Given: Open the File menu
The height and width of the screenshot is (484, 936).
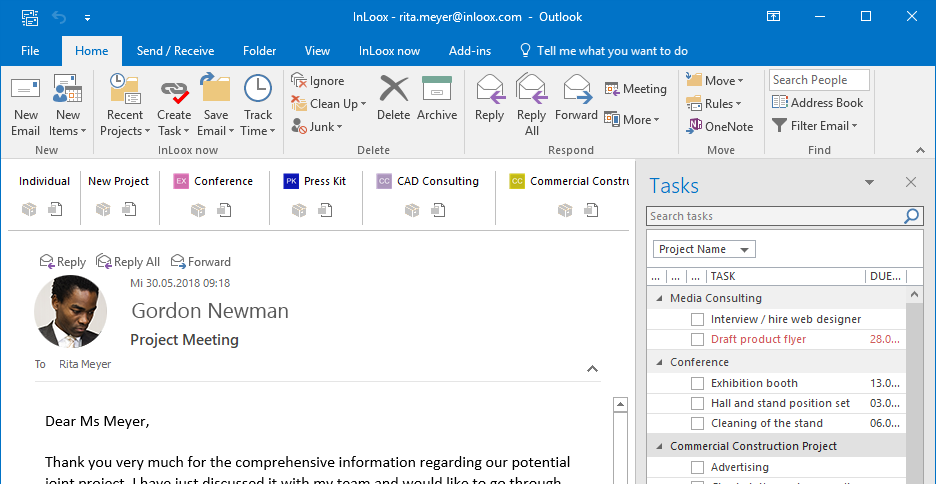Looking at the screenshot, I should [30, 51].
